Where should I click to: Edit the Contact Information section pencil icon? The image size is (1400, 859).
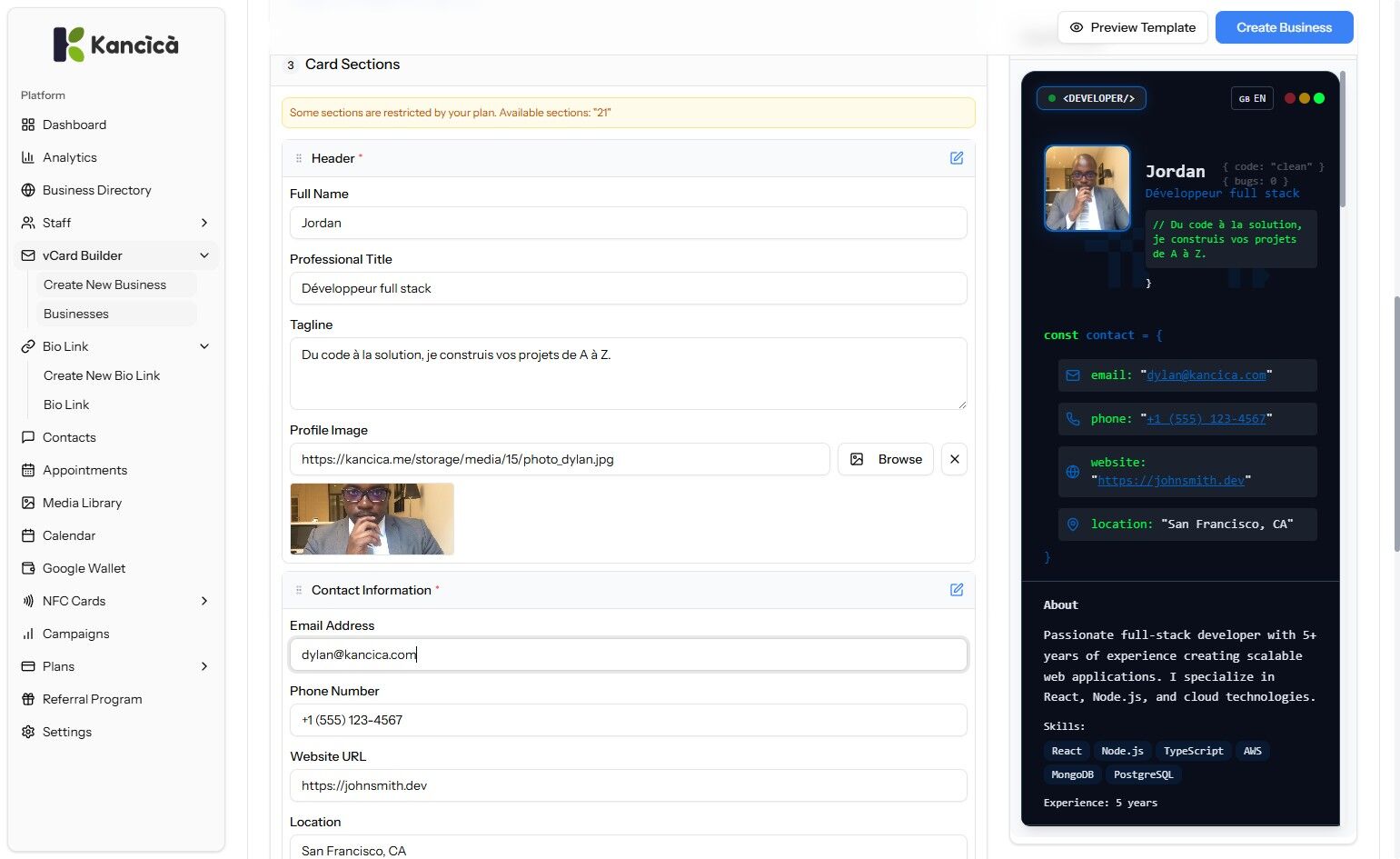pyautogui.click(x=957, y=590)
